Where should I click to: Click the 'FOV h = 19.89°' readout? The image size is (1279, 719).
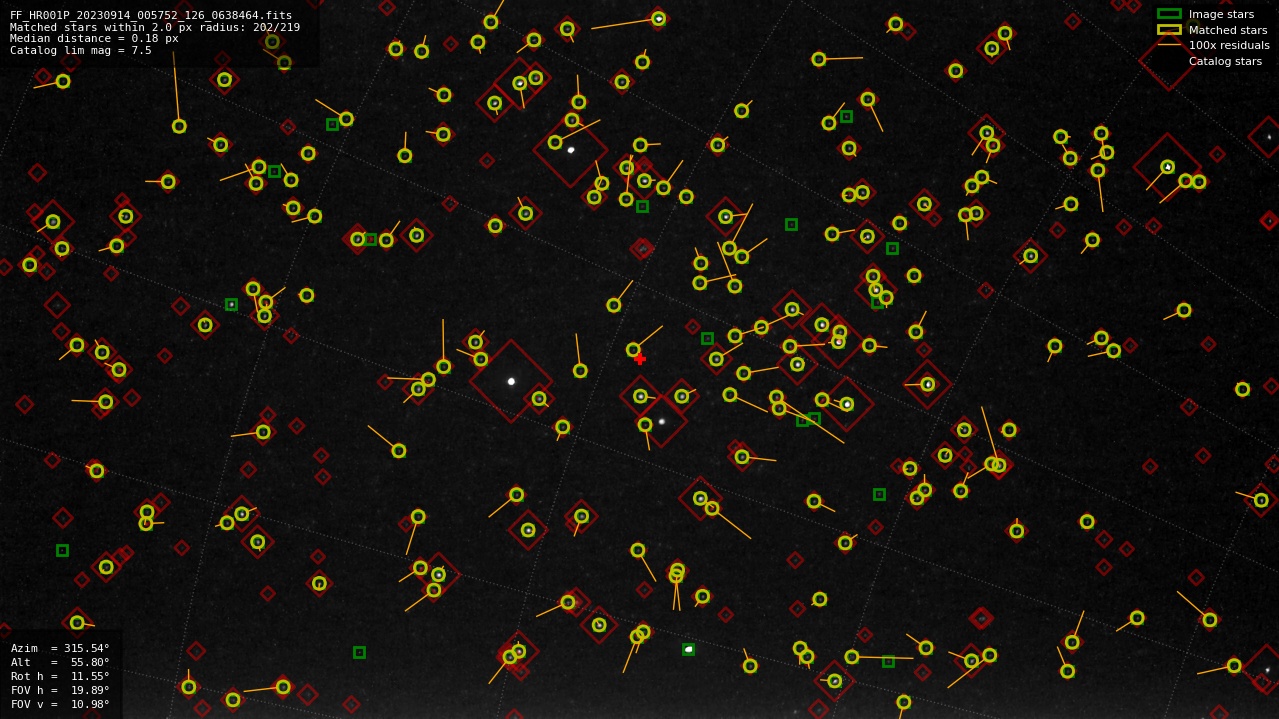click(60, 690)
